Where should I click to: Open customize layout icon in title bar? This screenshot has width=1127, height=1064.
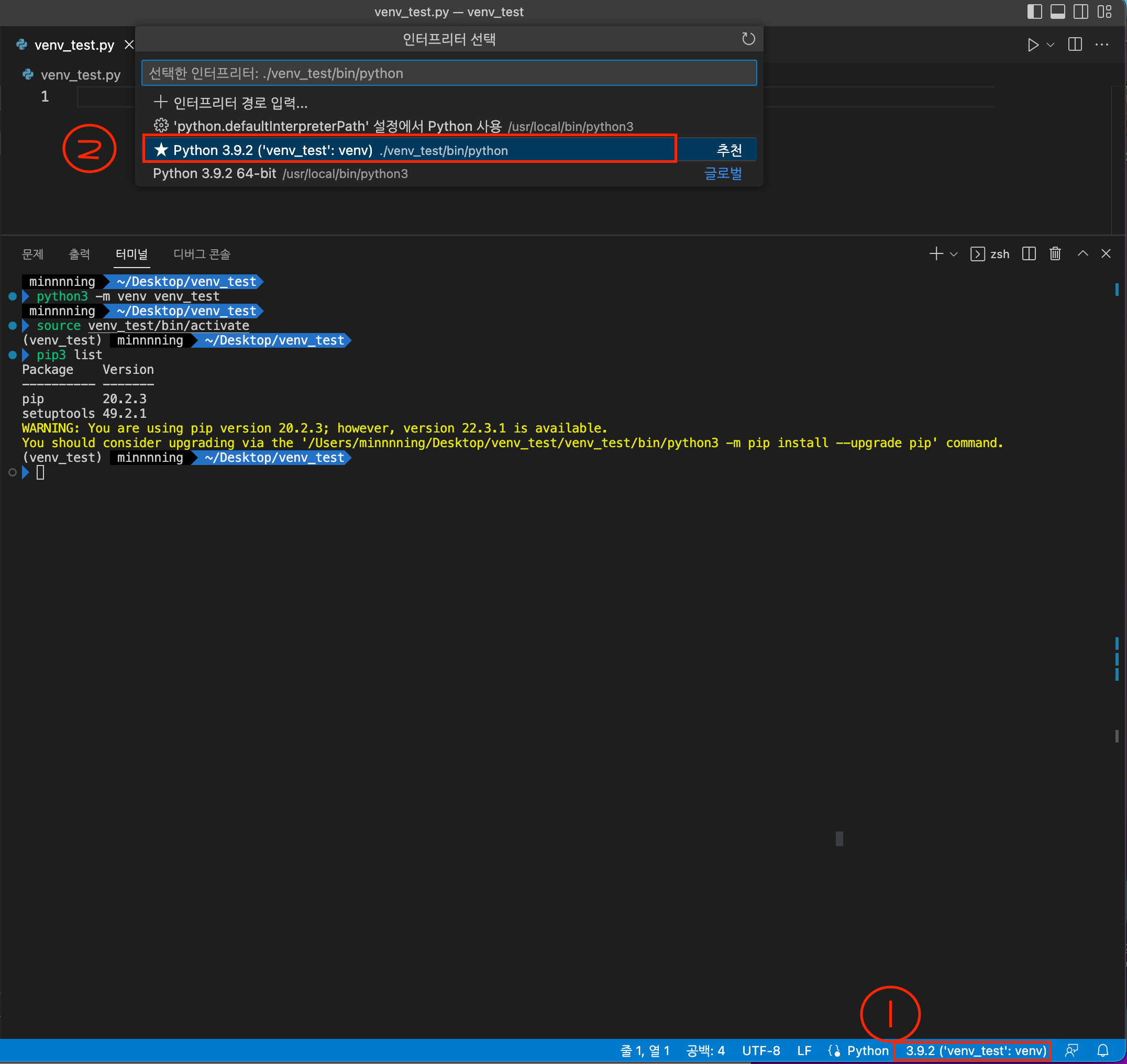click(1104, 12)
